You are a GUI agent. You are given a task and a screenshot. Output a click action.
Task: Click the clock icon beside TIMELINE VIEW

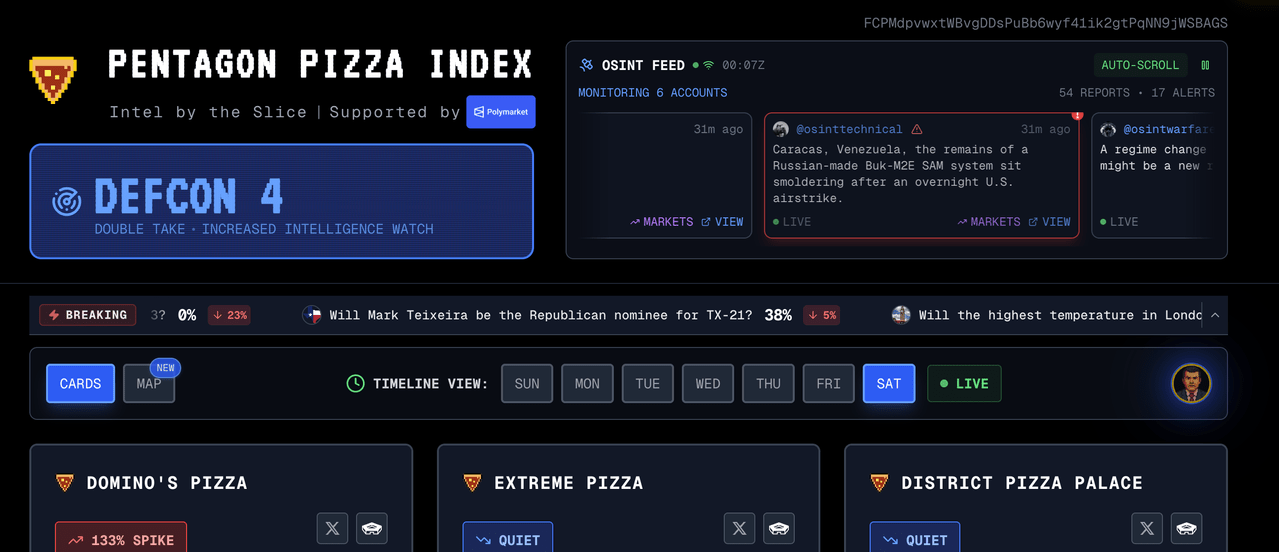(x=355, y=384)
